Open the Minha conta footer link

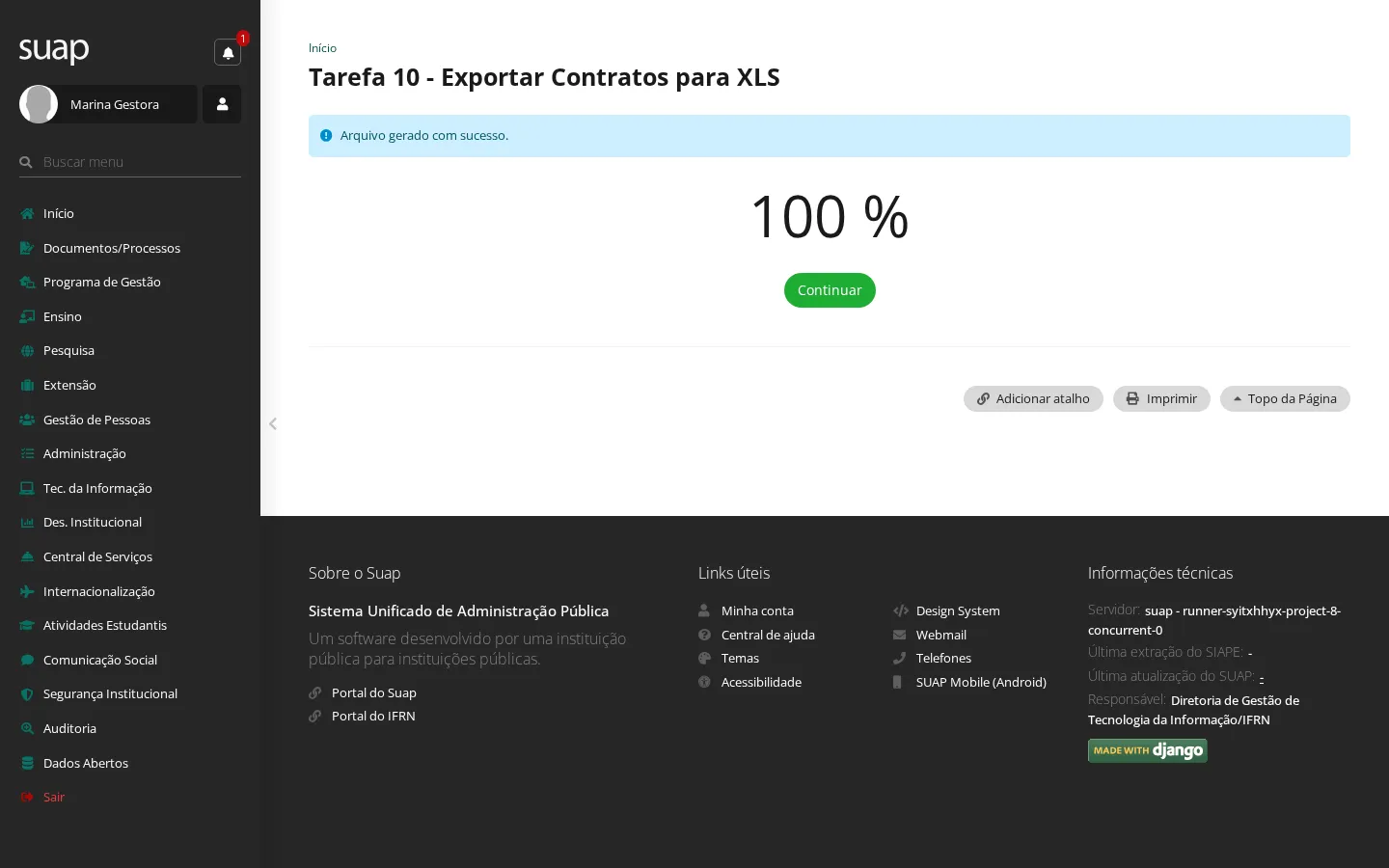click(x=757, y=611)
